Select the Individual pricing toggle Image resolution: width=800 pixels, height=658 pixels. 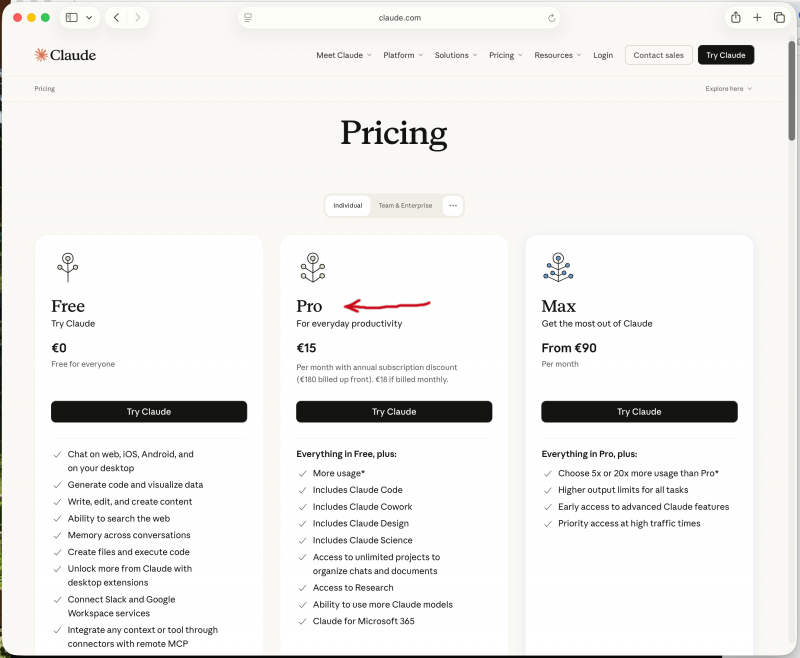(x=348, y=206)
